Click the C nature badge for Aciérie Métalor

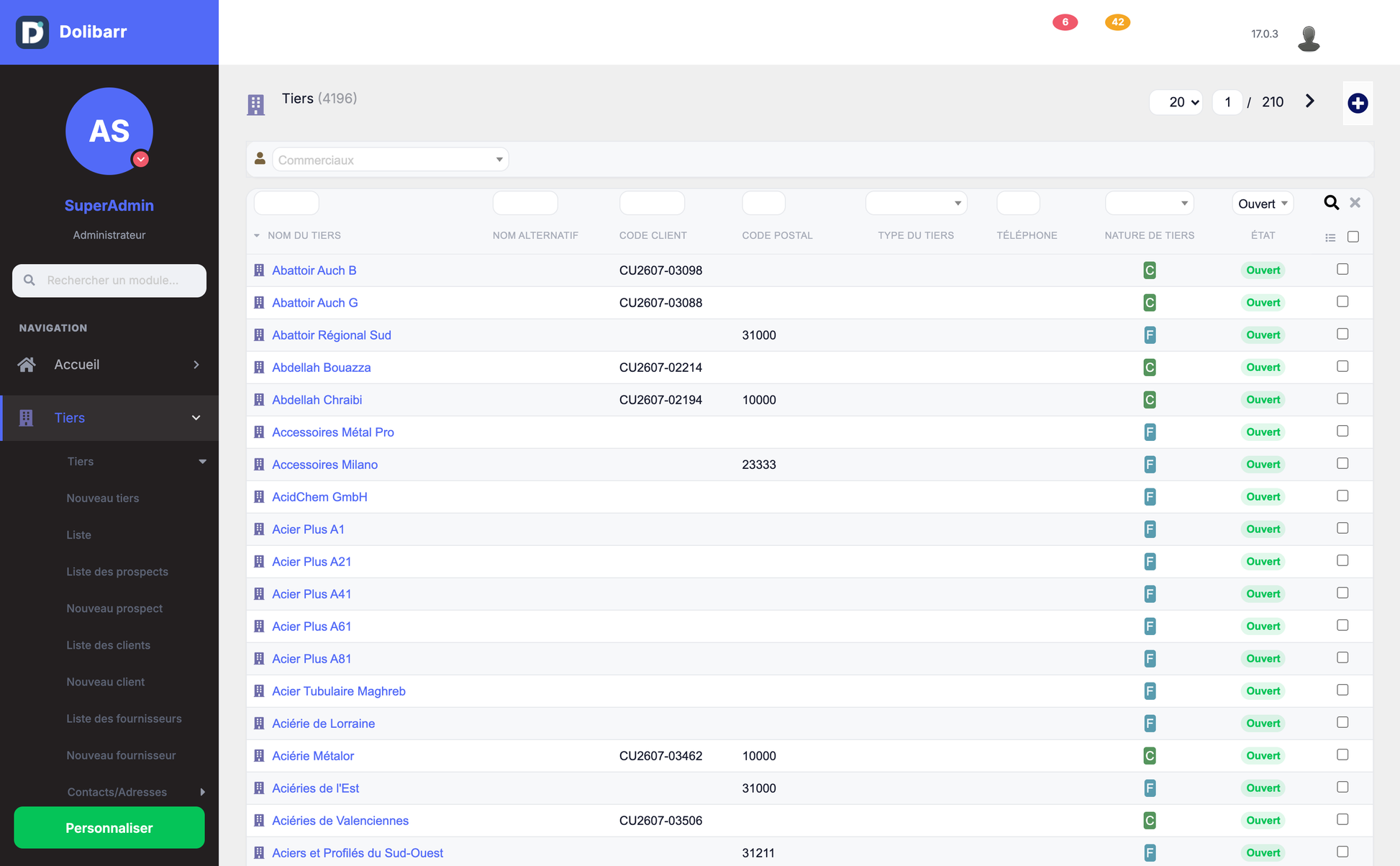(1150, 756)
